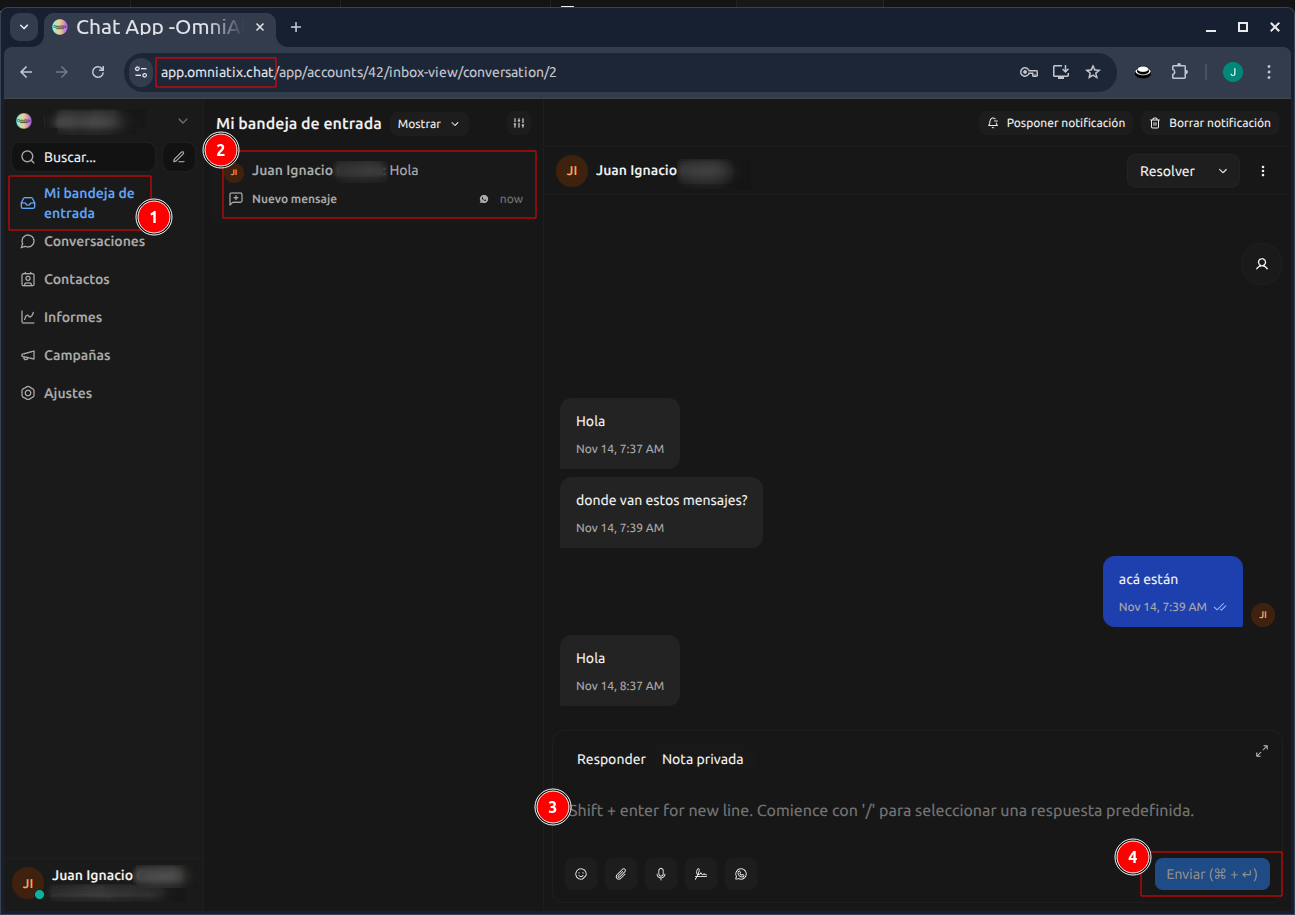Open conversation more options three-dot menu
The image size is (1295, 915).
(x=1263, y=171)
